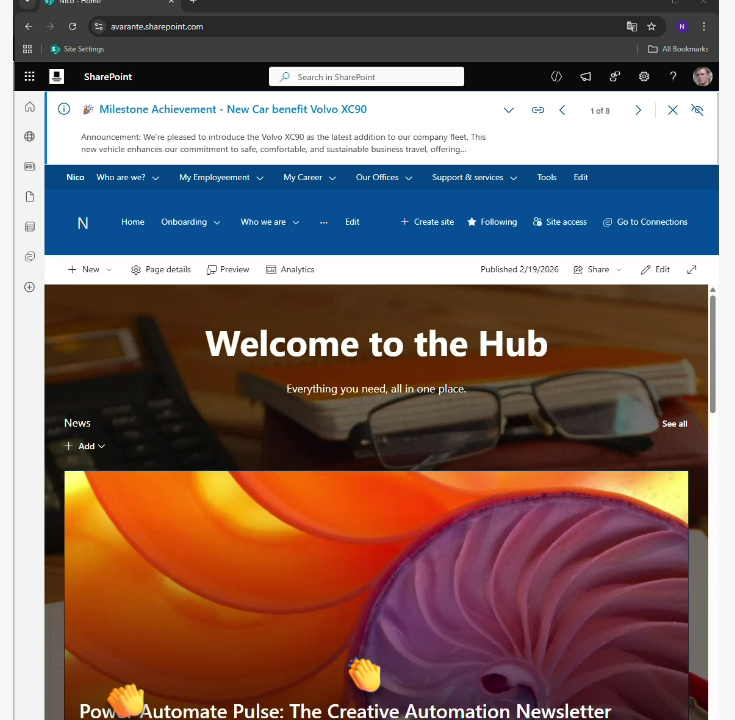Click the Create site button
Screen dimensions: 735x720
427,222
